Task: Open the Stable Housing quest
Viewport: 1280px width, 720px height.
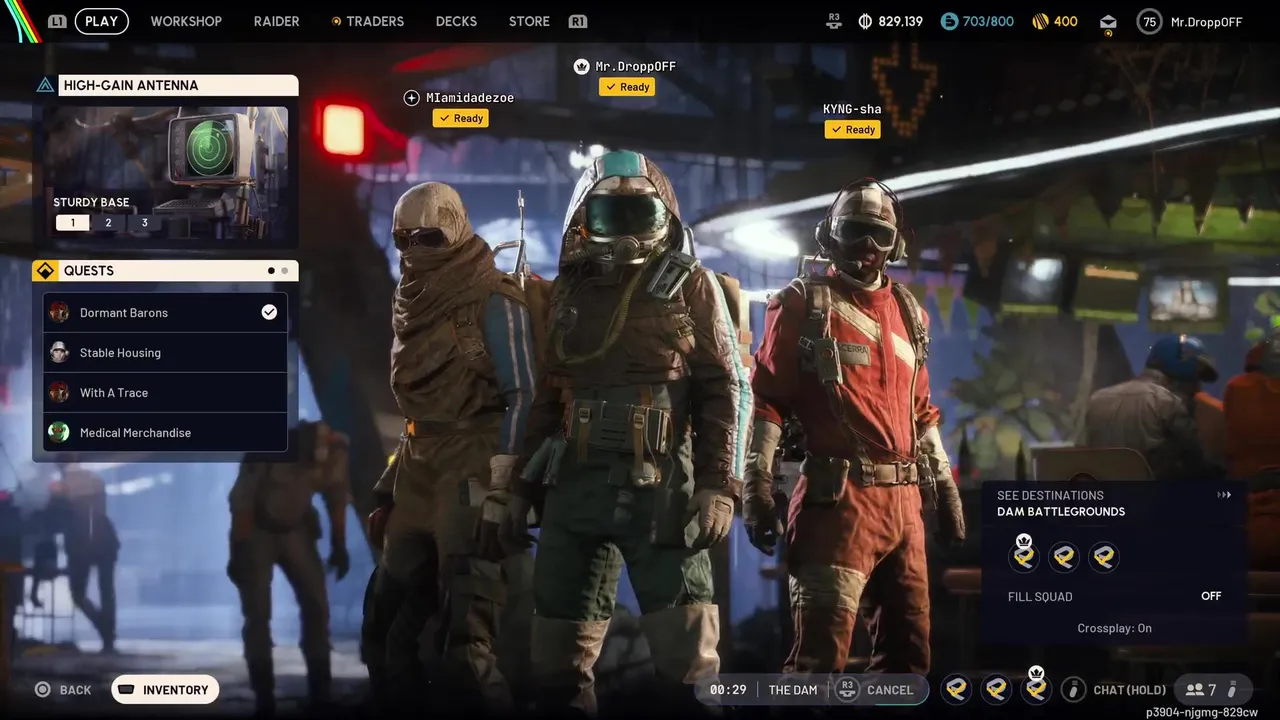Action: click(x=165, y=353)
